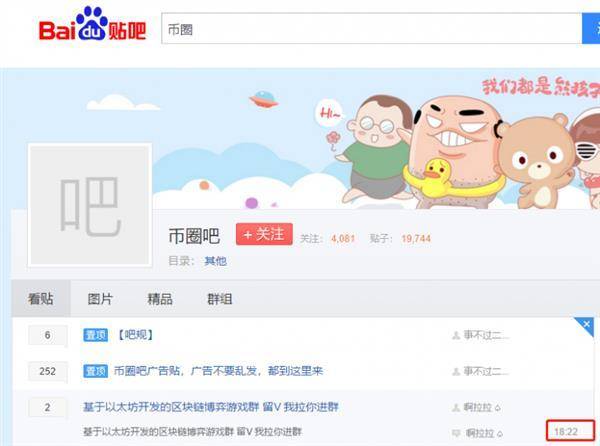This screenshot has height=446, width=600.
Task: Switch to the 看贴 tab
Action: [41, 299]
